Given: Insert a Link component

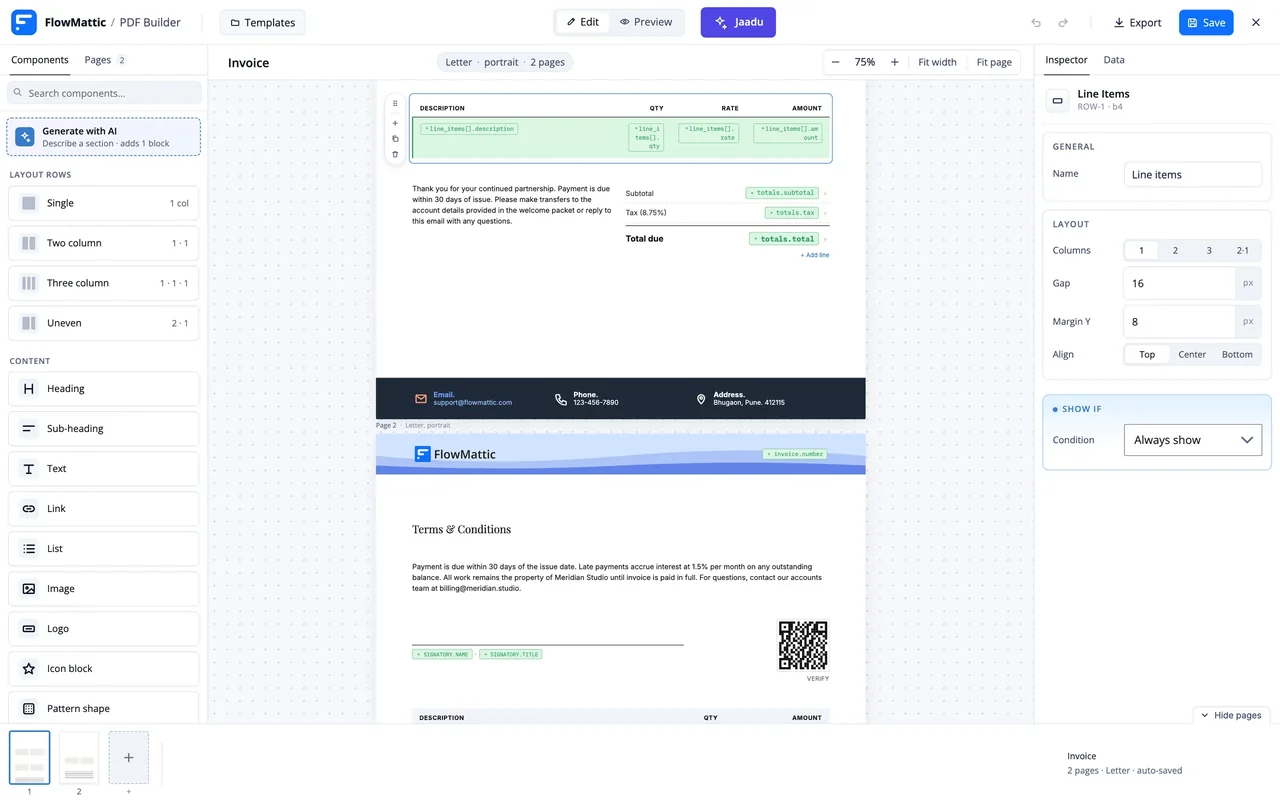Looking at the screenshot, I should coord(103,509).
